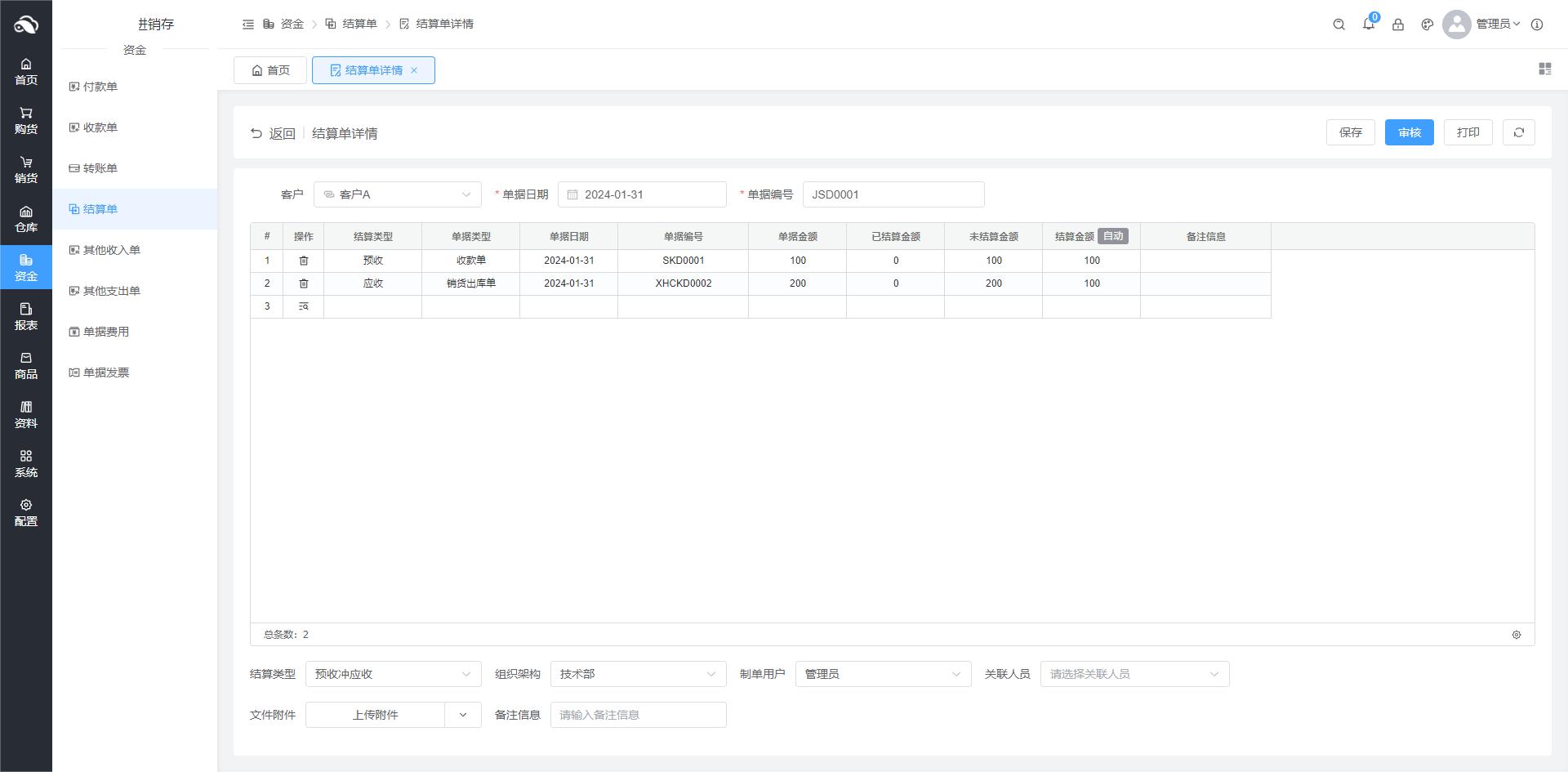
Task: Close the 结算单详情 tab
Action: [414, 70]
